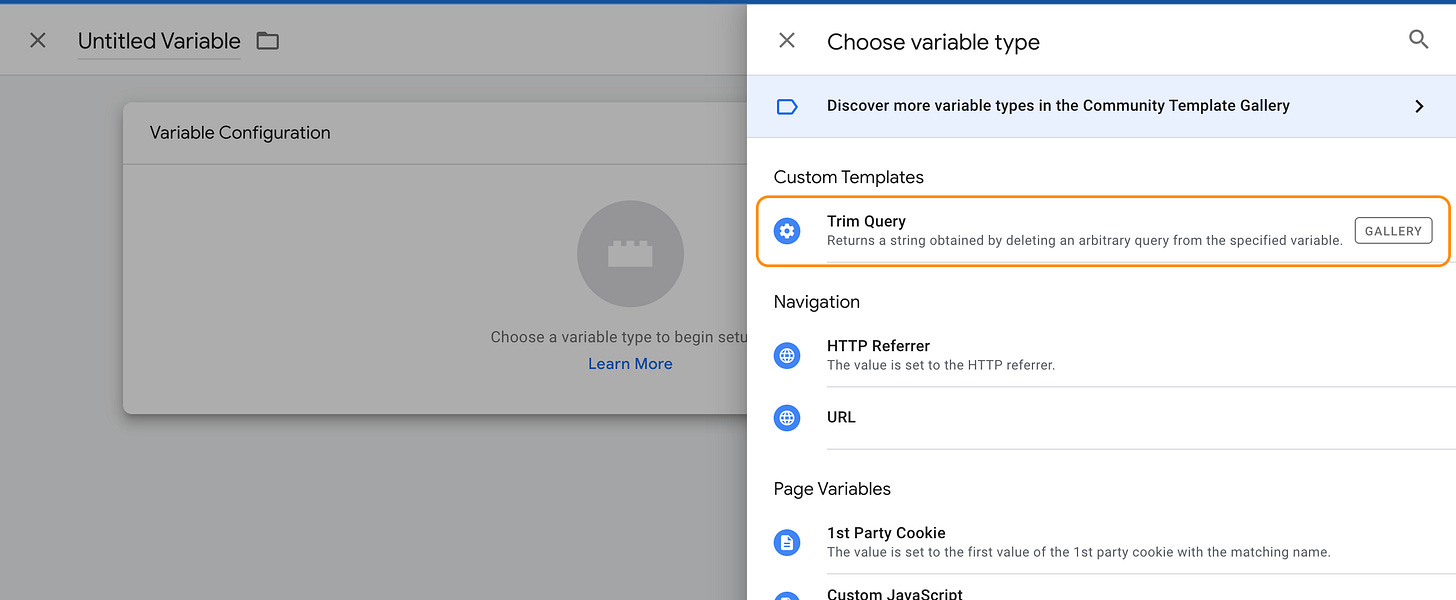Click the Custom JavaScript document icon
Screen dimensions: 1456x600
787,597
